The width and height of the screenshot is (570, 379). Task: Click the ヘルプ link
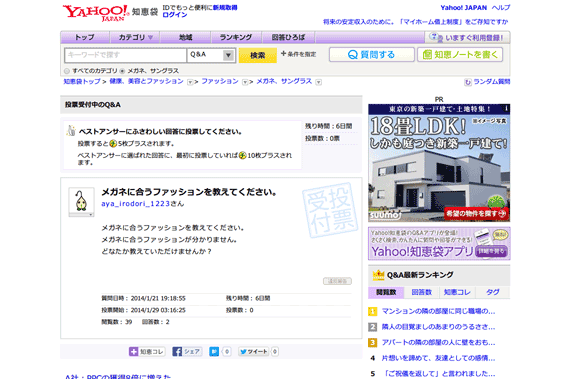501,8
